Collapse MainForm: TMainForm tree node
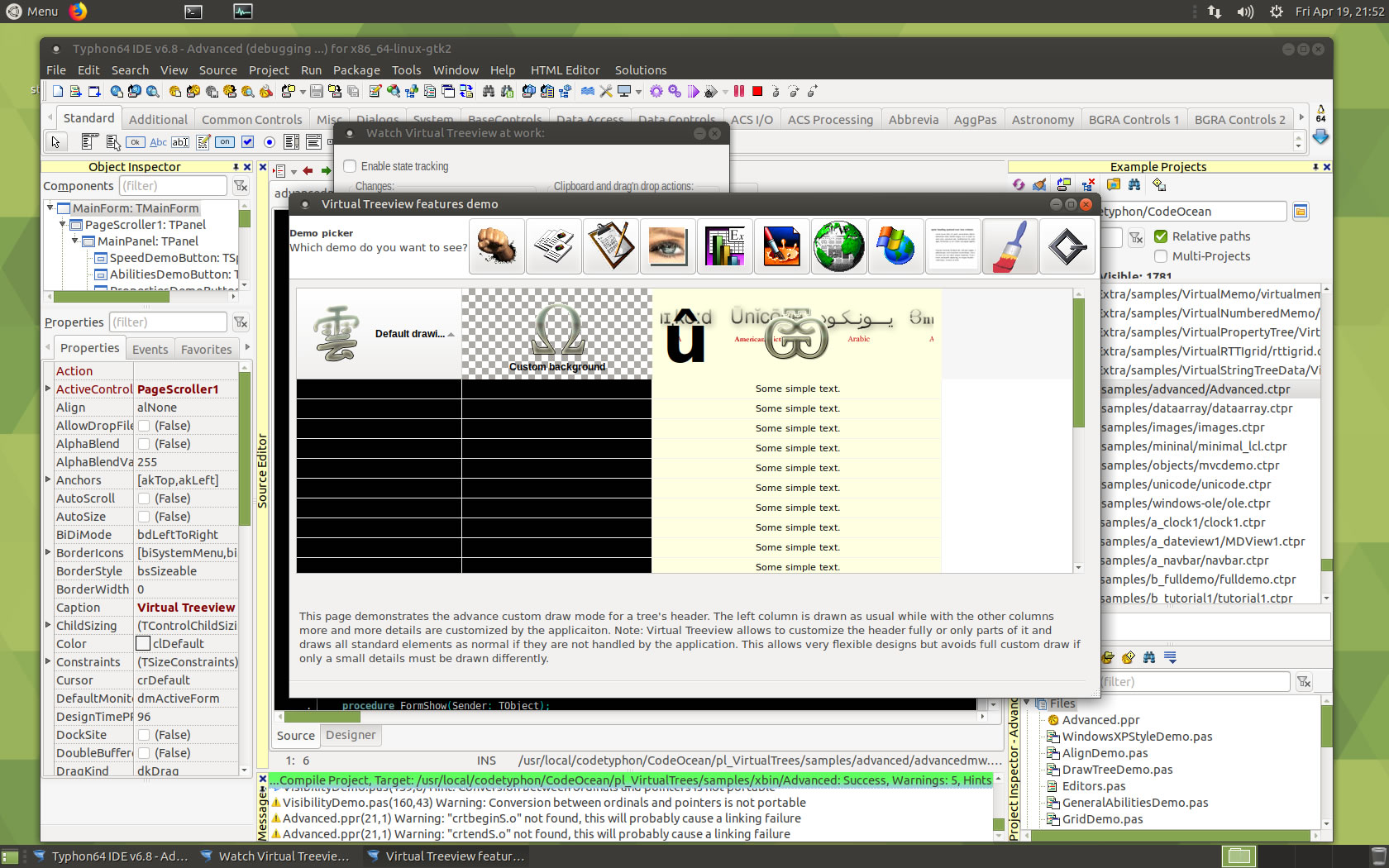The image size is (1389, 868). pos(50,207)
